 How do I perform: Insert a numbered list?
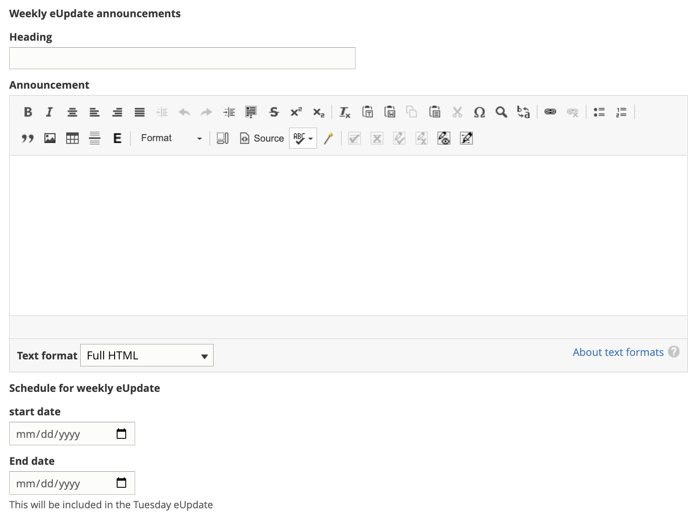[621, 112]
